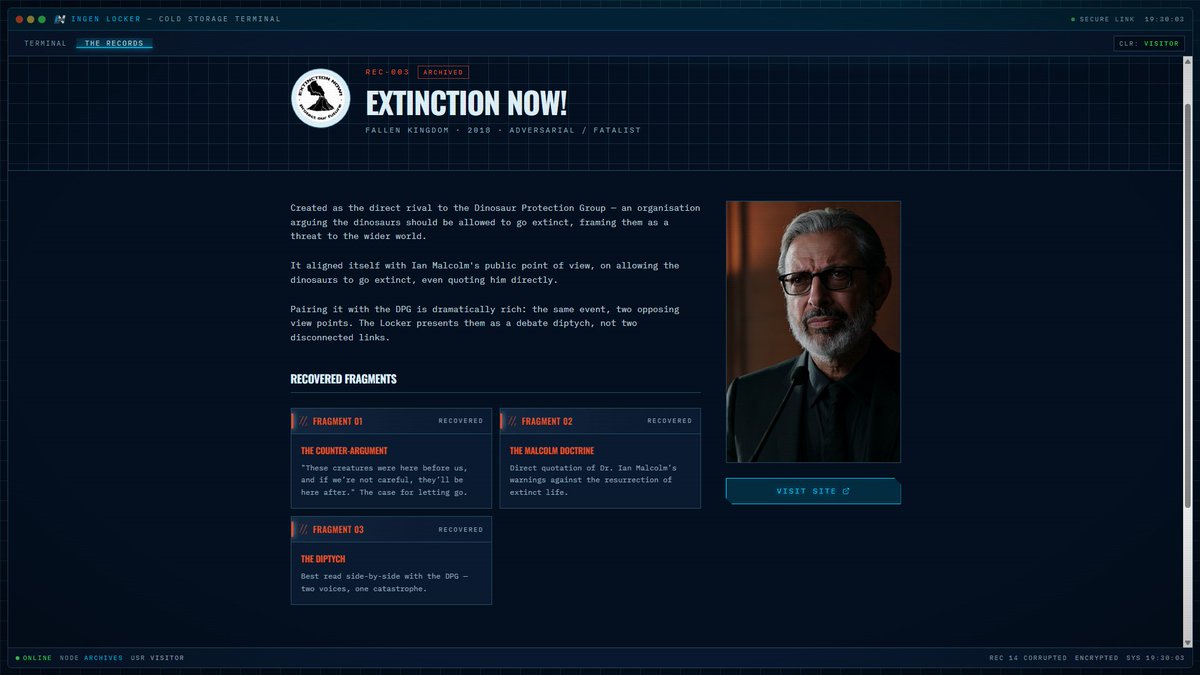Click the green Secure Link status dot
Image resolution: width=1200 pixels, height=675 pixels.
(1073, 19)
